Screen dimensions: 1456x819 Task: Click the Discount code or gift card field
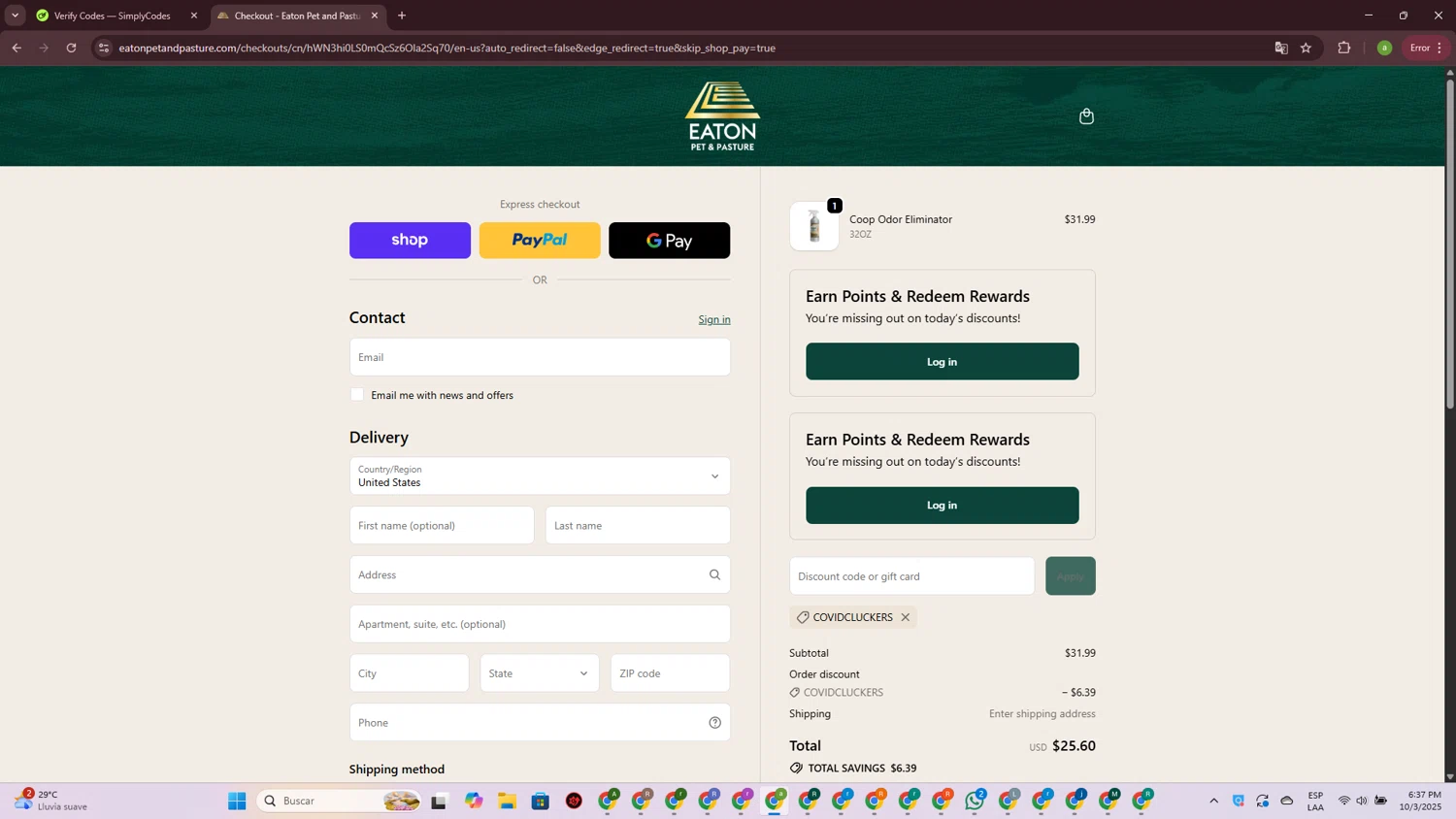[x=911, y=576]
